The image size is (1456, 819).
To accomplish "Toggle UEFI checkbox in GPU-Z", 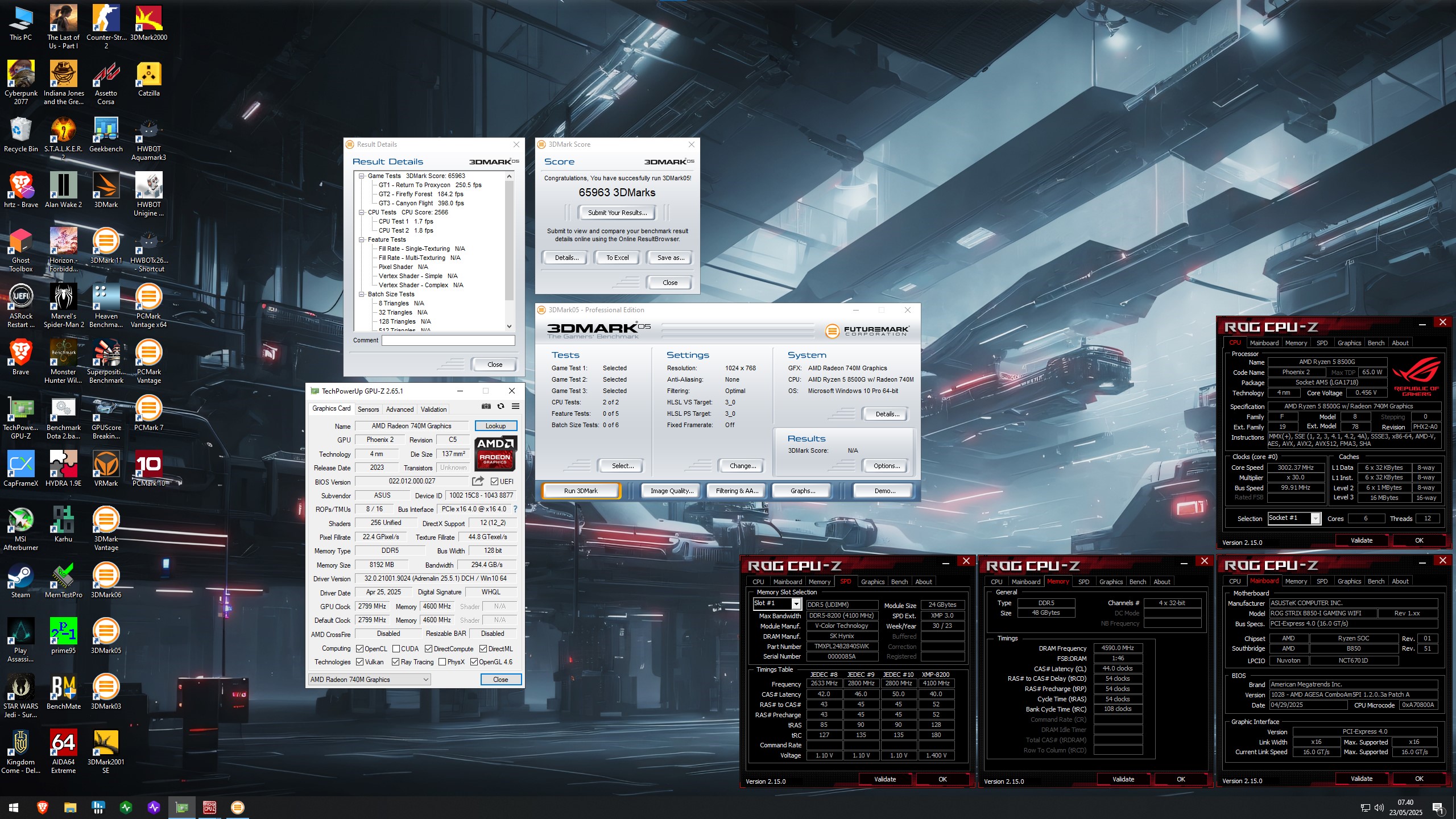I will pyautogui.click(x=494, y=482).
